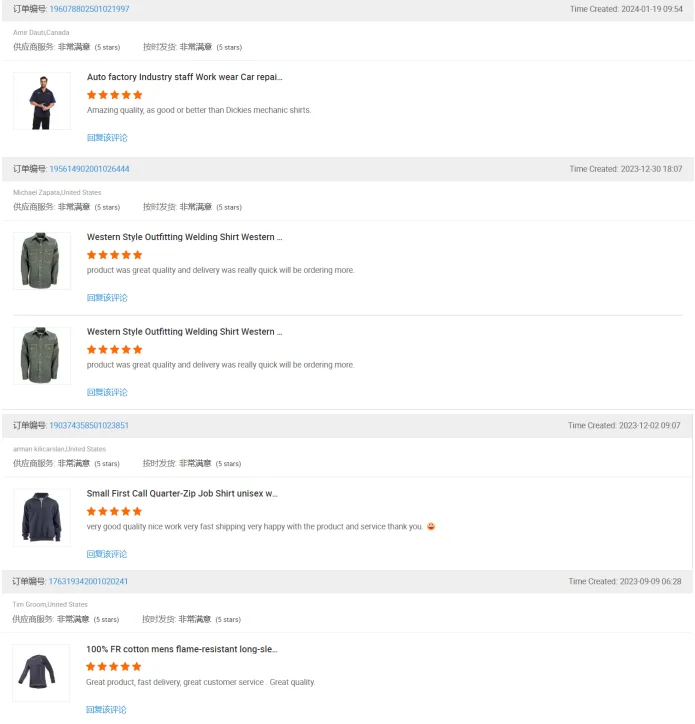The image size is (695, 724).
Task: Reply to Tim Groom's FR cotton review
Action: pyautogui.click(x=107, y=710)
